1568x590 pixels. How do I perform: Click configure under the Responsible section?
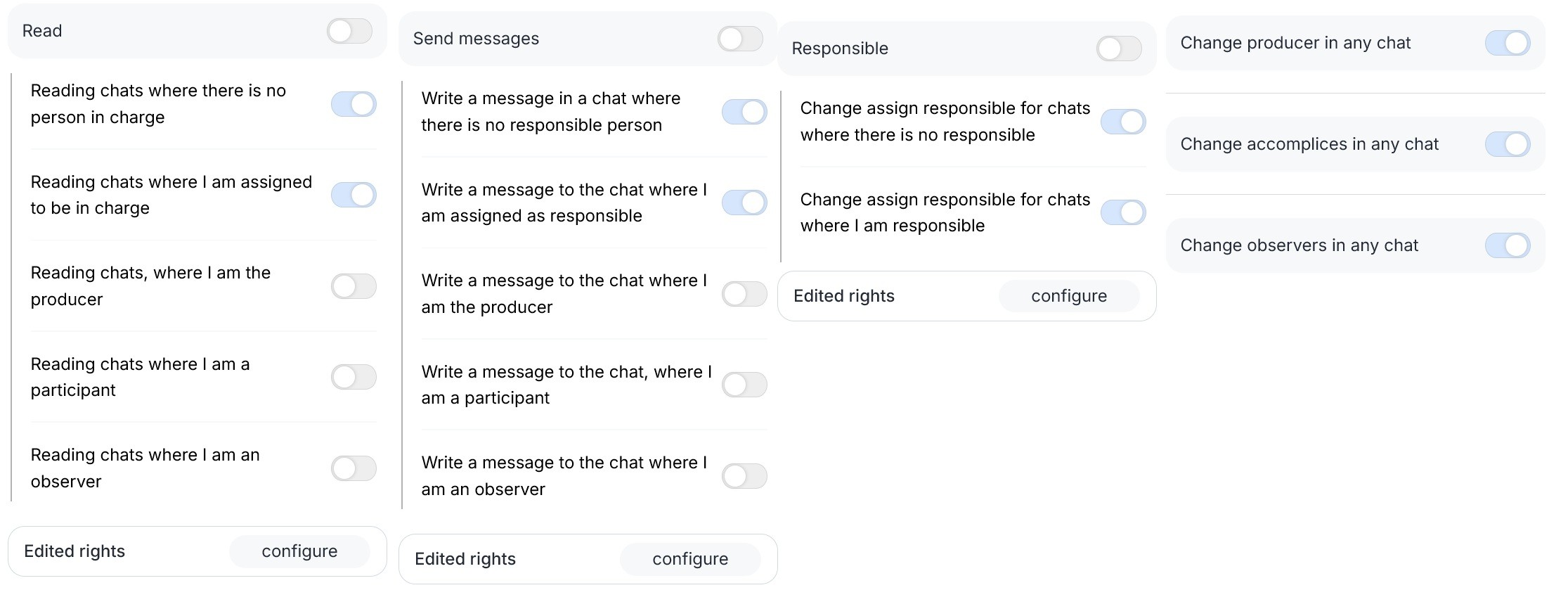1069,296
